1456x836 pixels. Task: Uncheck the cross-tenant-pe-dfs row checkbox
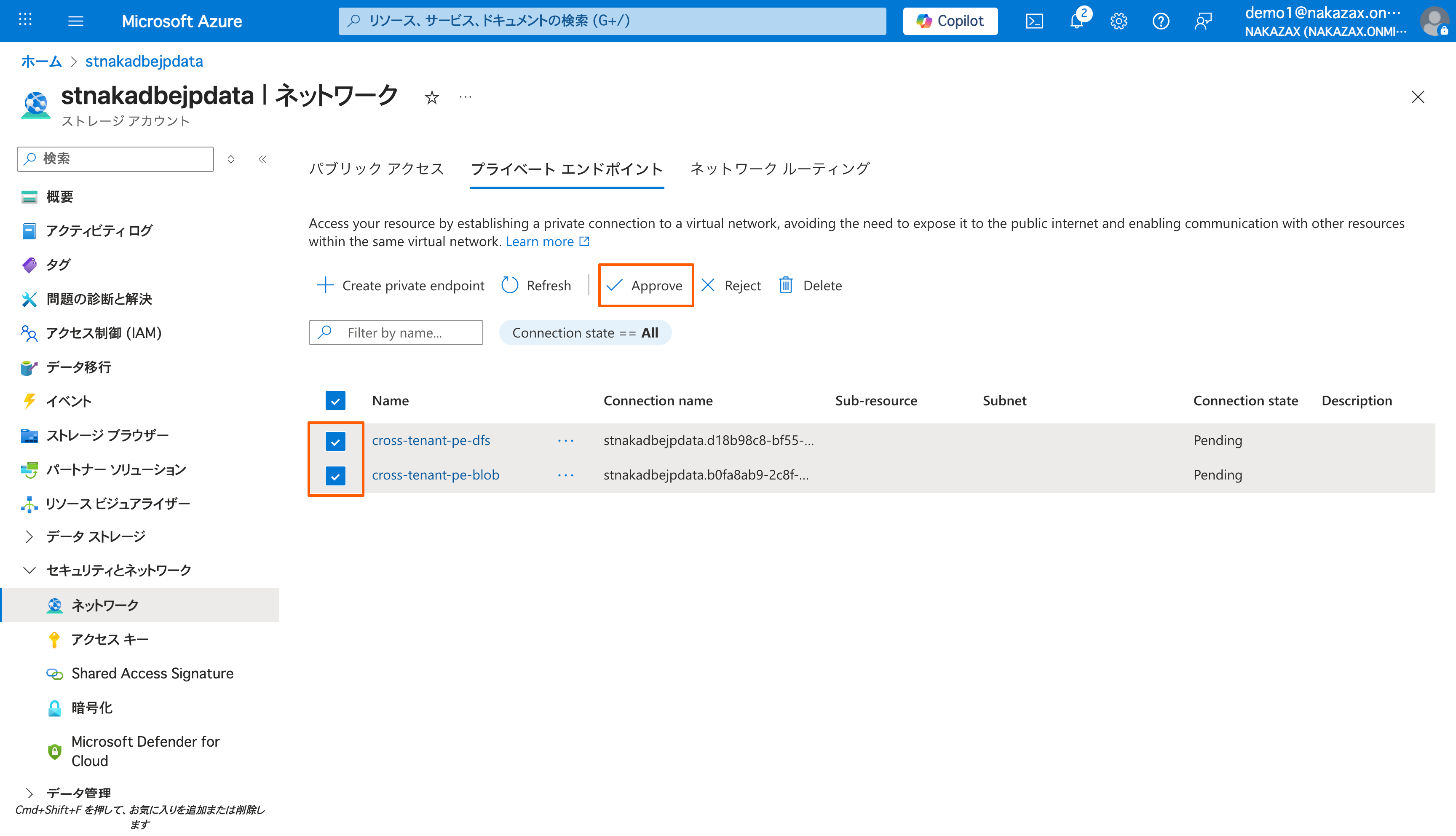tap(335, 441)
